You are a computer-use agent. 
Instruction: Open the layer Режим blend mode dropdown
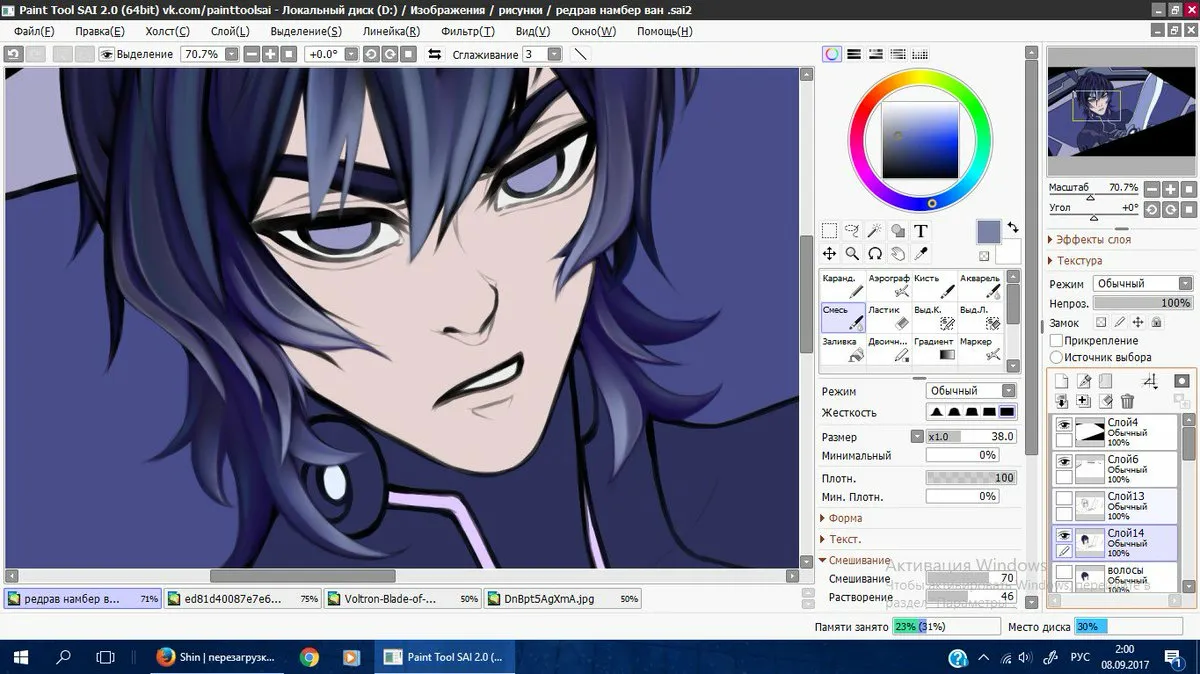(1142, 283)
